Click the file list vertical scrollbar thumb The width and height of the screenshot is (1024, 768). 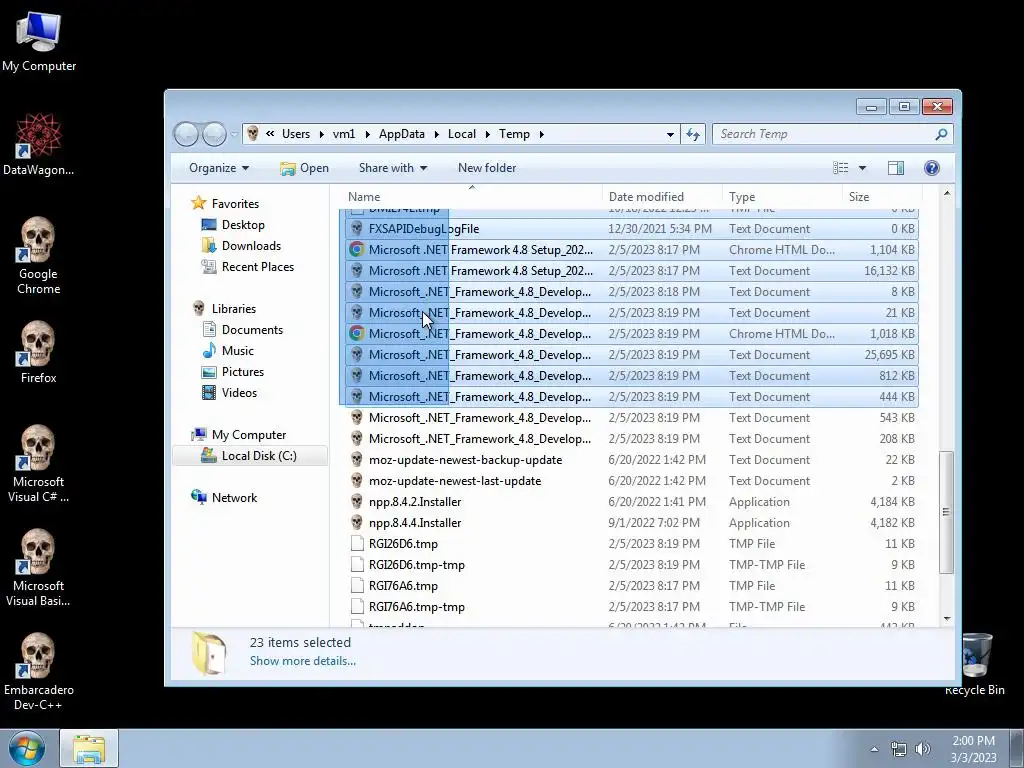[x=946, y=512]
